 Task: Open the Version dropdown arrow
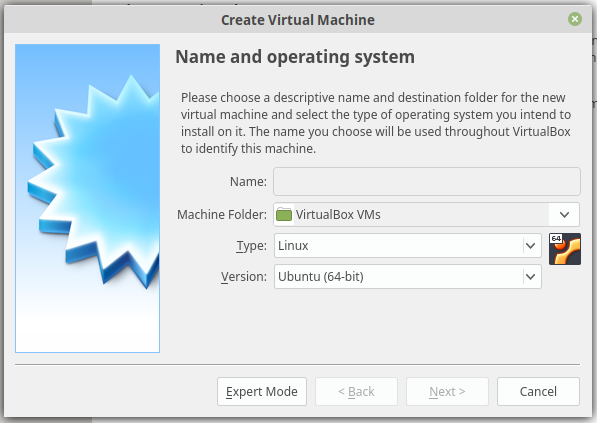531,276
